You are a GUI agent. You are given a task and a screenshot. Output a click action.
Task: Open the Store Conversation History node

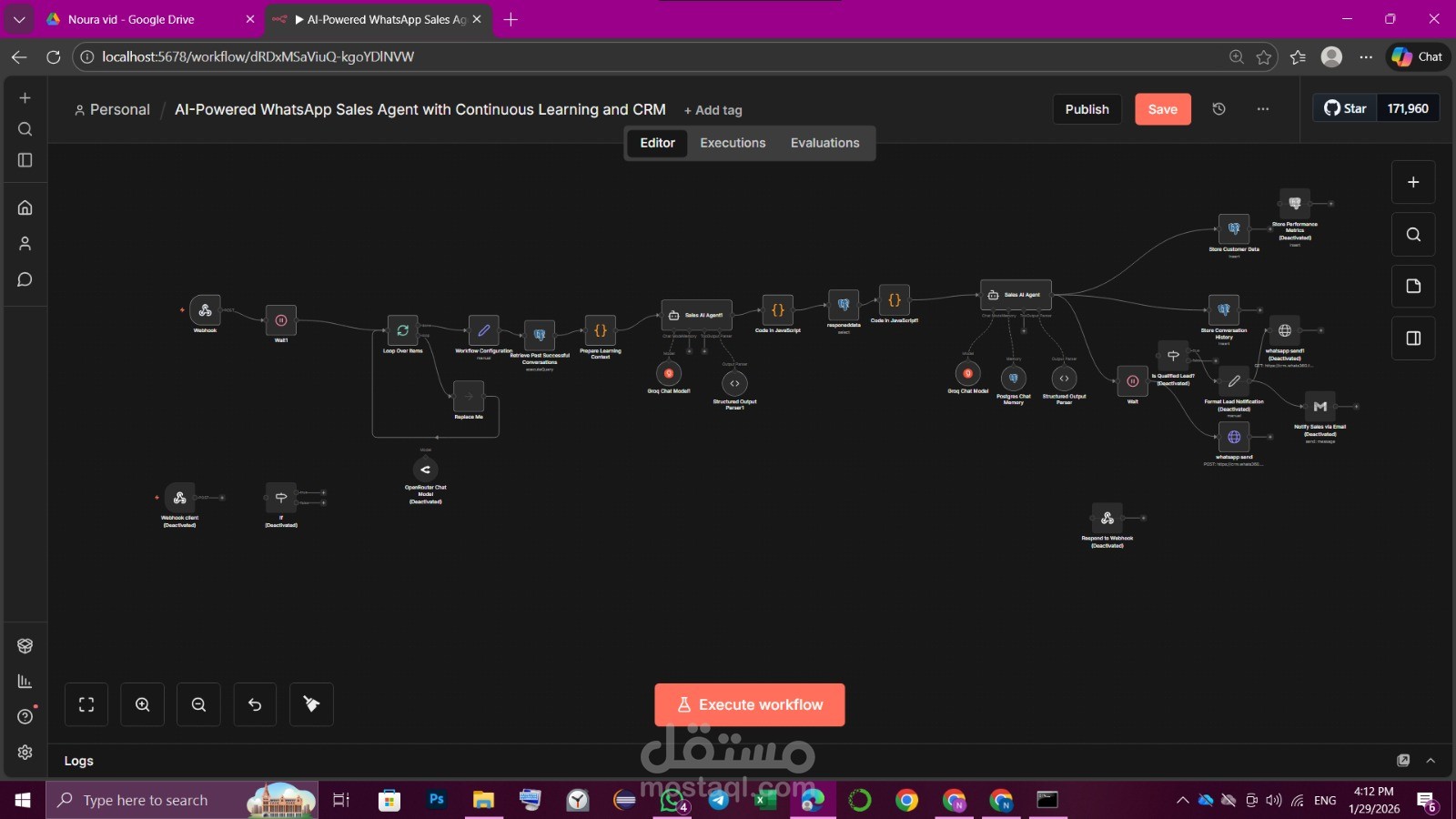(x=1224, y=310)
